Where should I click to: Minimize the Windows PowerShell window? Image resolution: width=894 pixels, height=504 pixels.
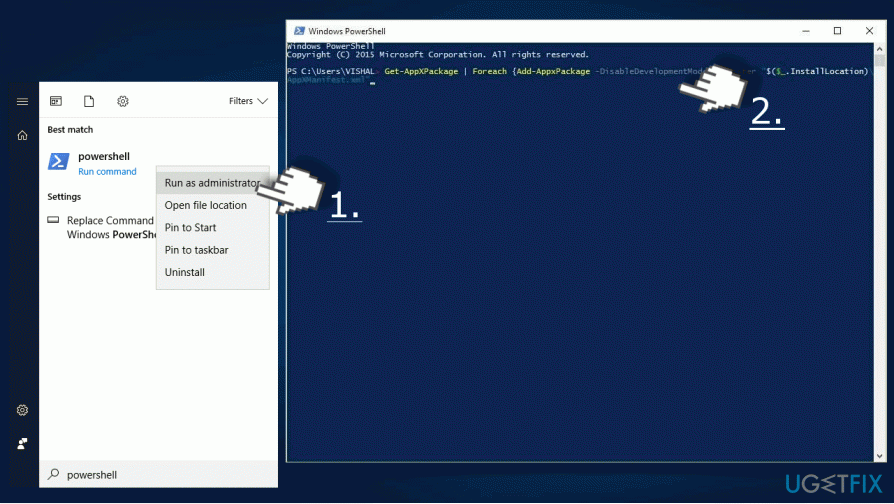pyautogui.click(x=806, y=31)
